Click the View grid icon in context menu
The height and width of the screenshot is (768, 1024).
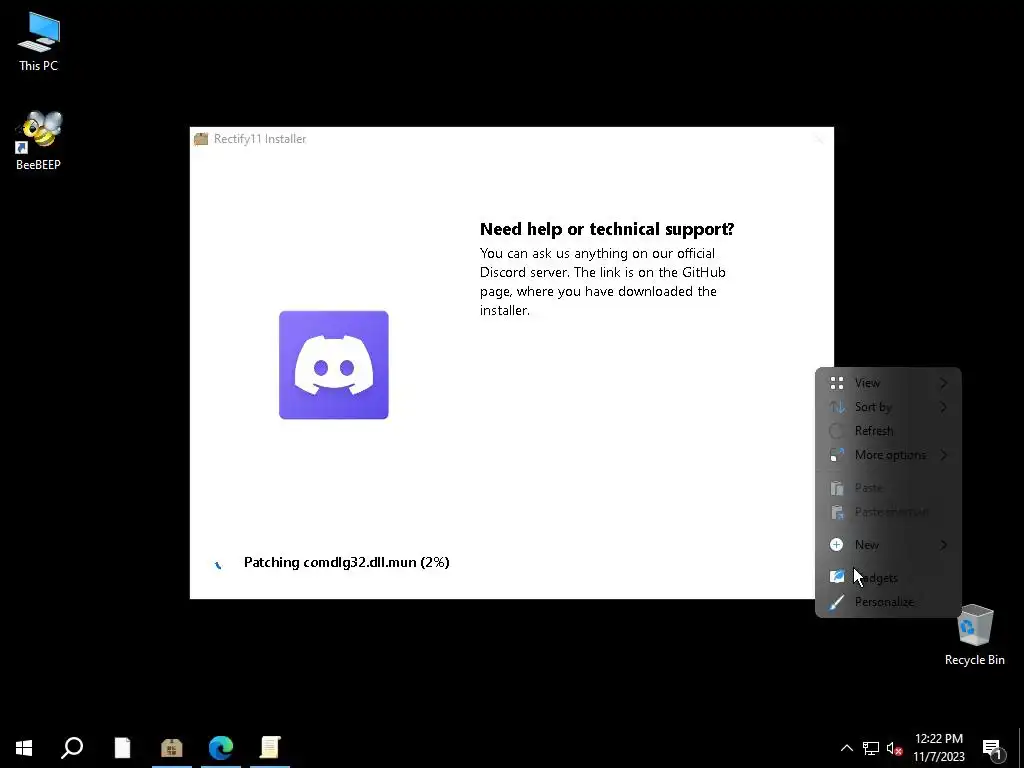pos(837,383)
